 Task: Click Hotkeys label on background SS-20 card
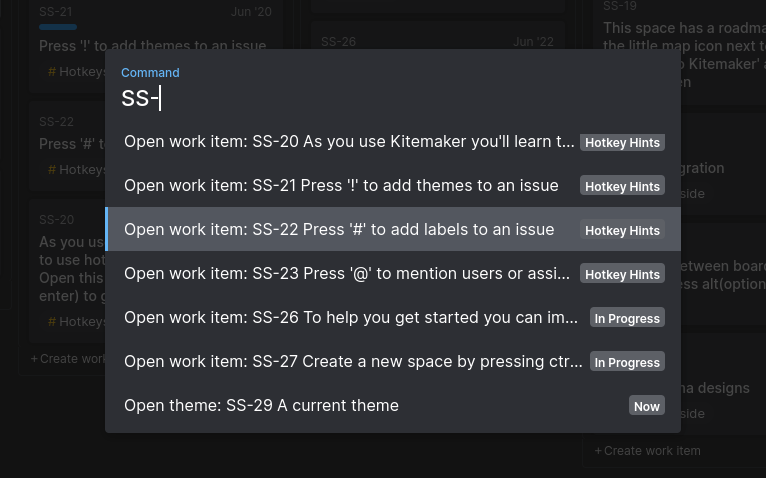point(77,322)
